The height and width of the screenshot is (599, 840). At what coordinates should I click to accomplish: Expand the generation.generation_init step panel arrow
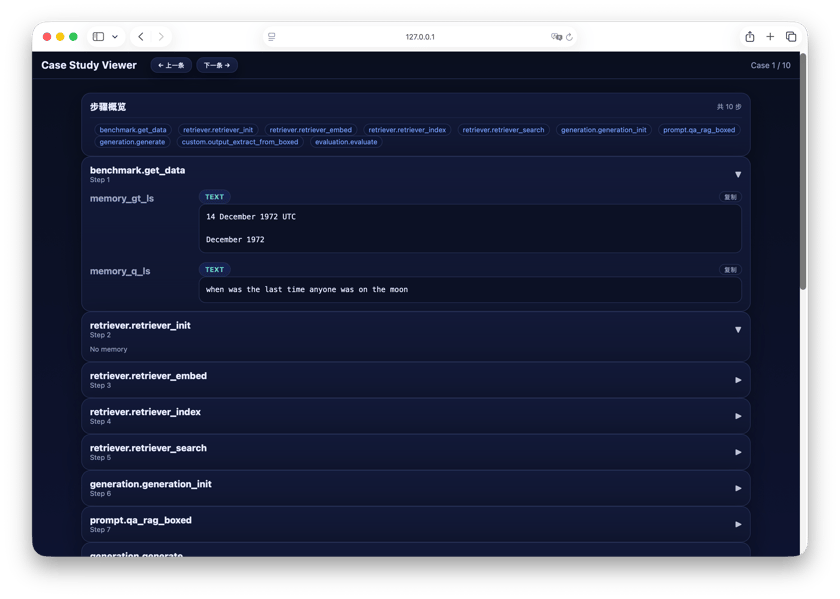point(738,488)
